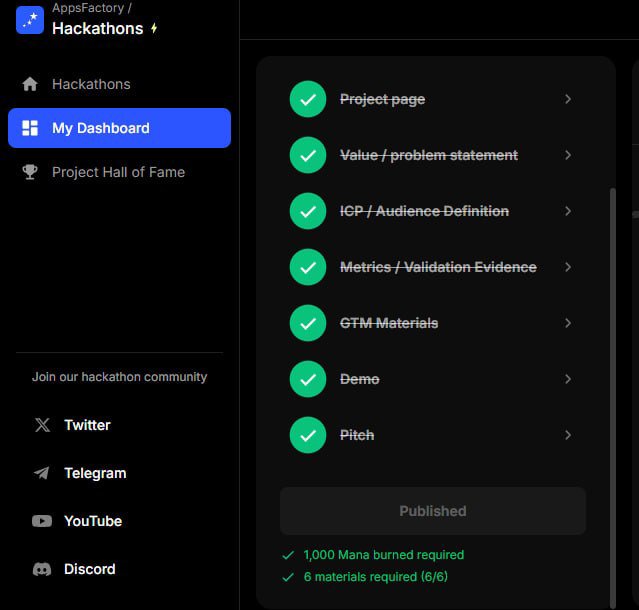Click the 6 materials required (6/6) text

[x=376, y=577]
